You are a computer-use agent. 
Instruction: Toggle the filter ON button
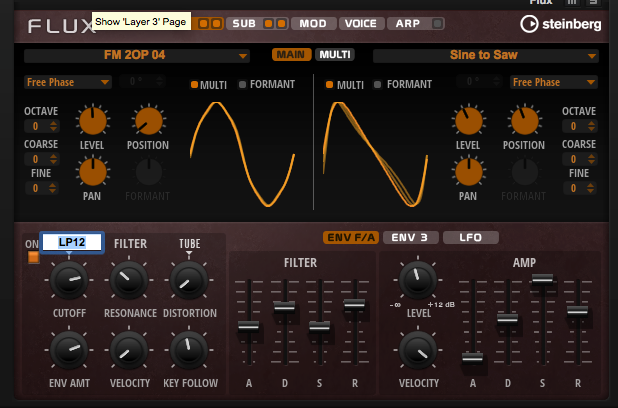tap(34, 257)
